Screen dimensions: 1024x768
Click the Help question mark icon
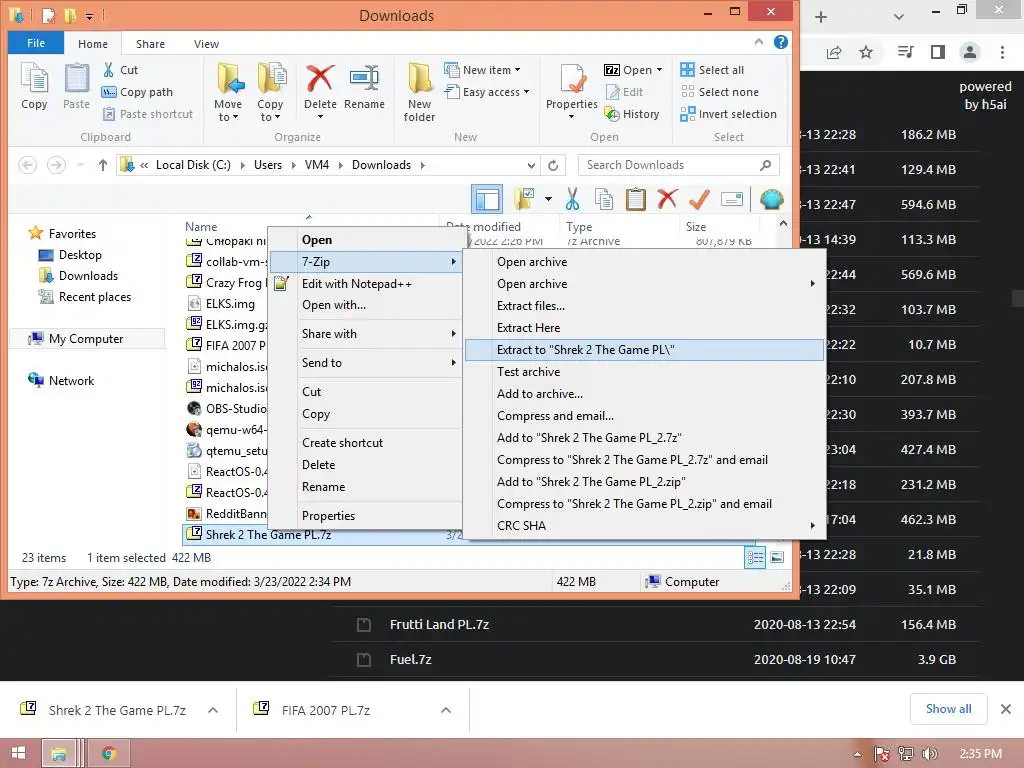[780, 42]
